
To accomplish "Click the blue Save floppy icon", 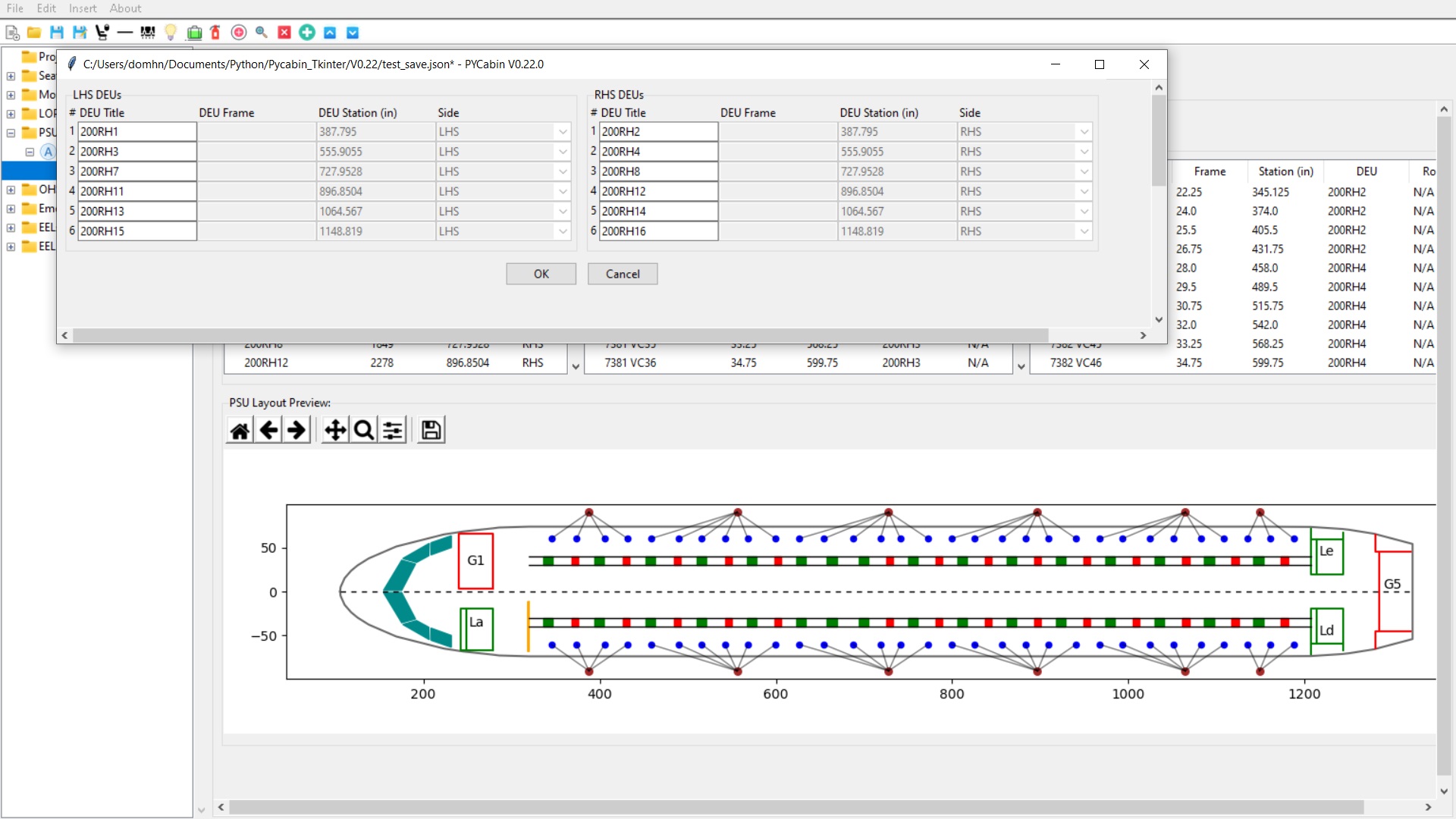I will pyautogui.click(x=57, y=33).
